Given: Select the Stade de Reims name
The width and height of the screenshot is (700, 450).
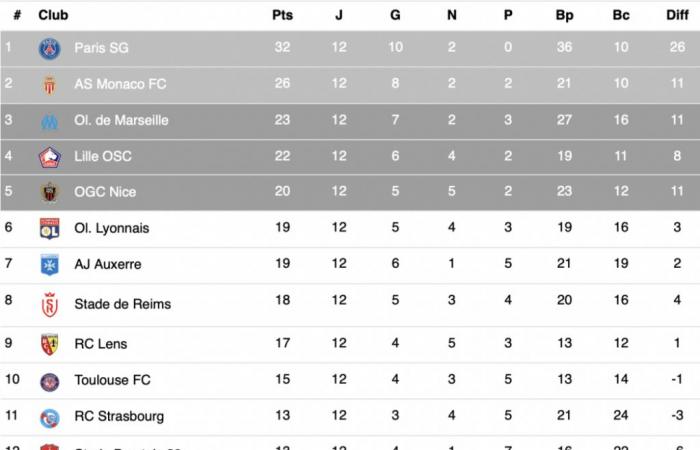Looking at the screenshot, I should point(122,304).
